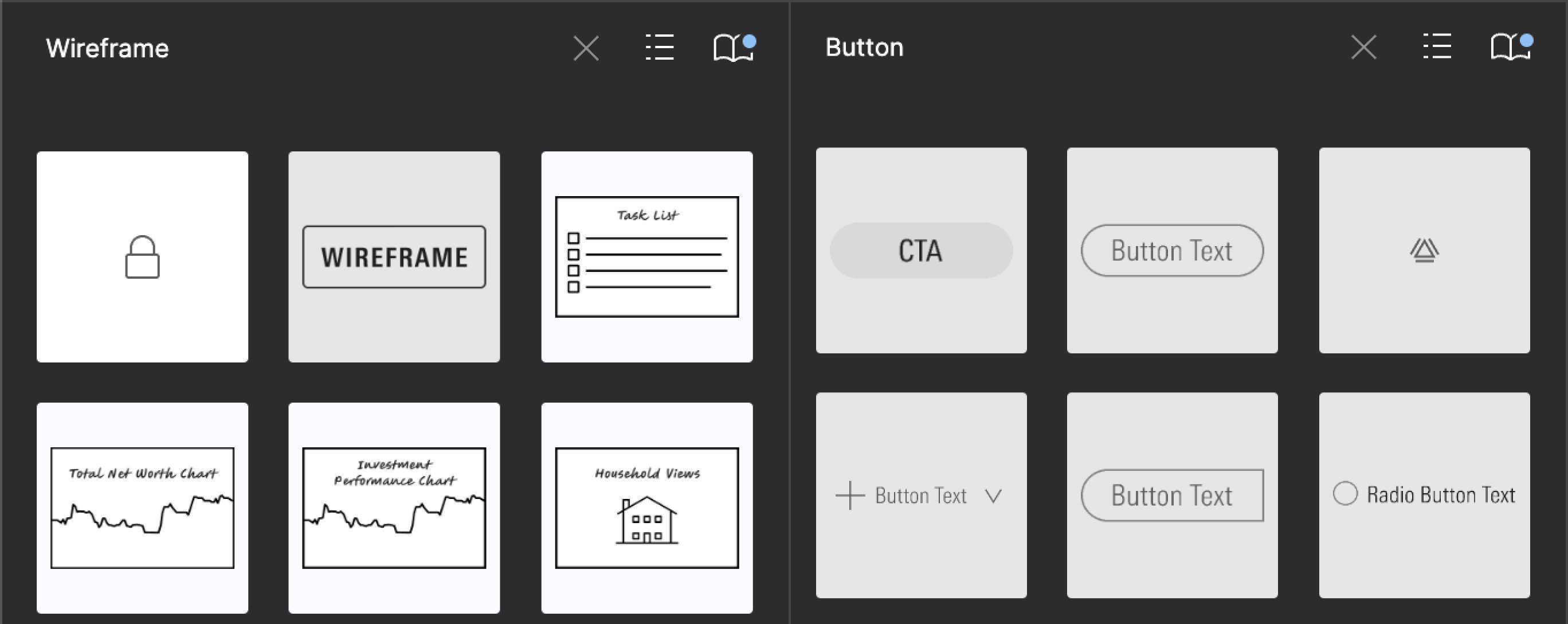This screenshot has height=624, width=1568.
Task: Select the Household Views thumbnail
Action: 647,508
